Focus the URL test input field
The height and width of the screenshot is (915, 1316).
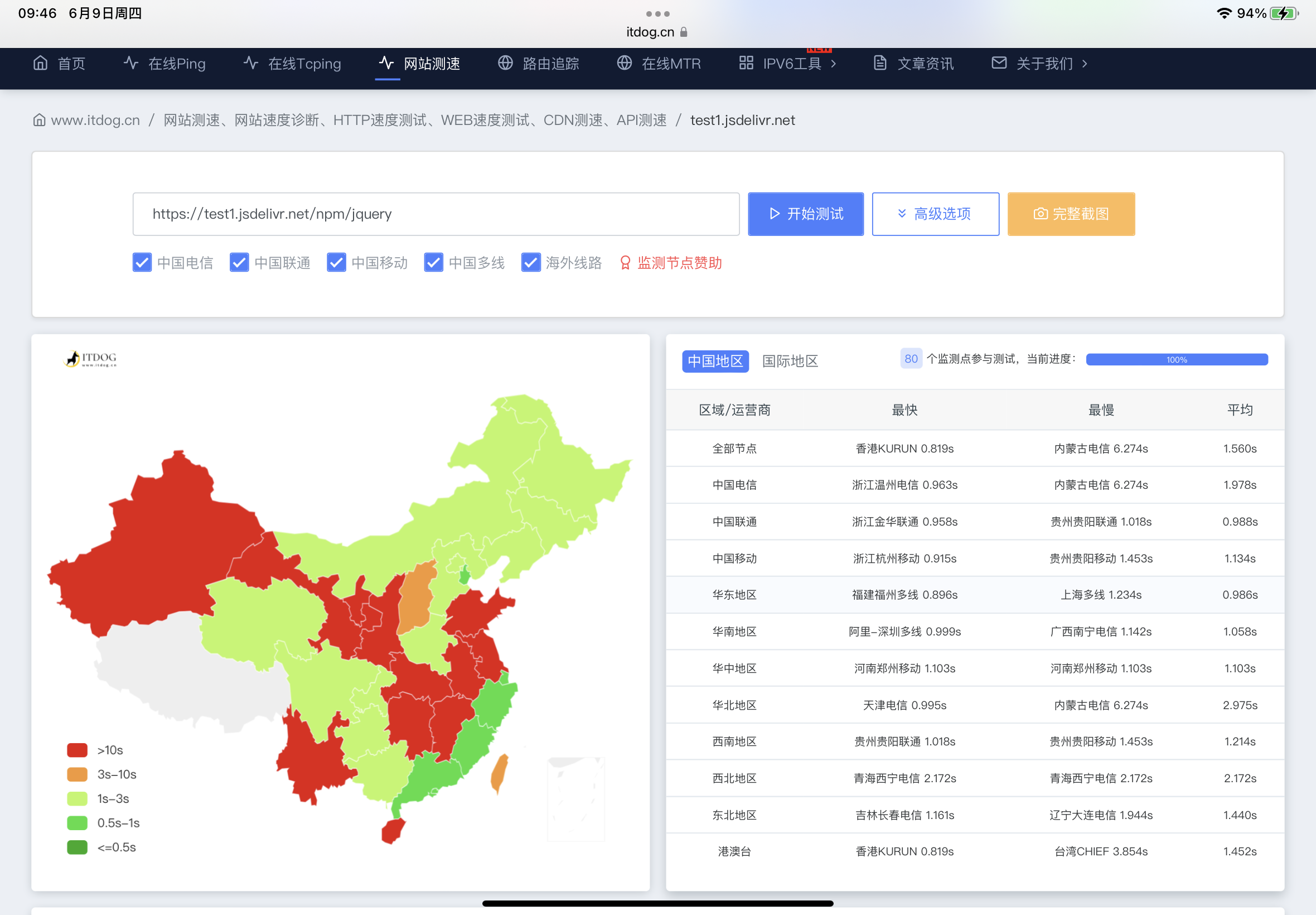pos(436,214)
